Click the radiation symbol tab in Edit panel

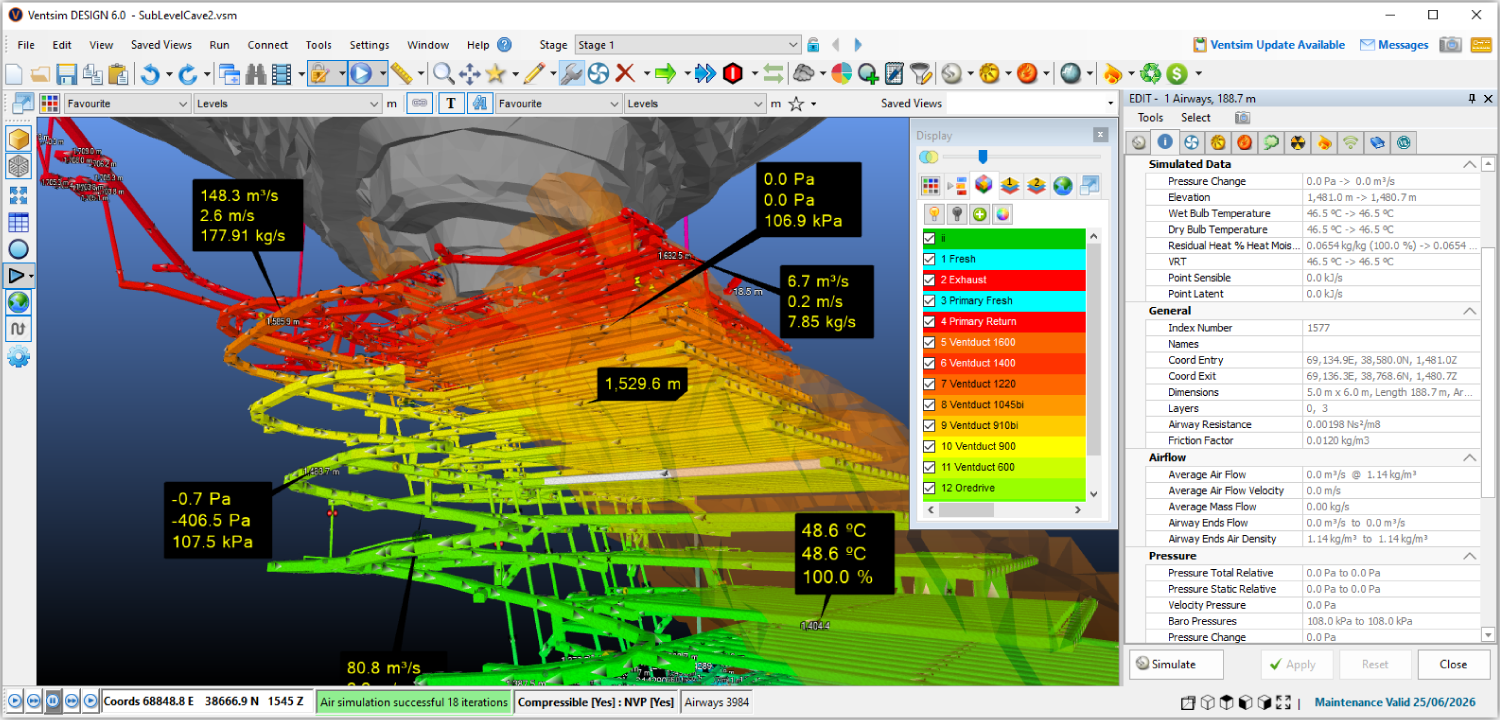1298,143
